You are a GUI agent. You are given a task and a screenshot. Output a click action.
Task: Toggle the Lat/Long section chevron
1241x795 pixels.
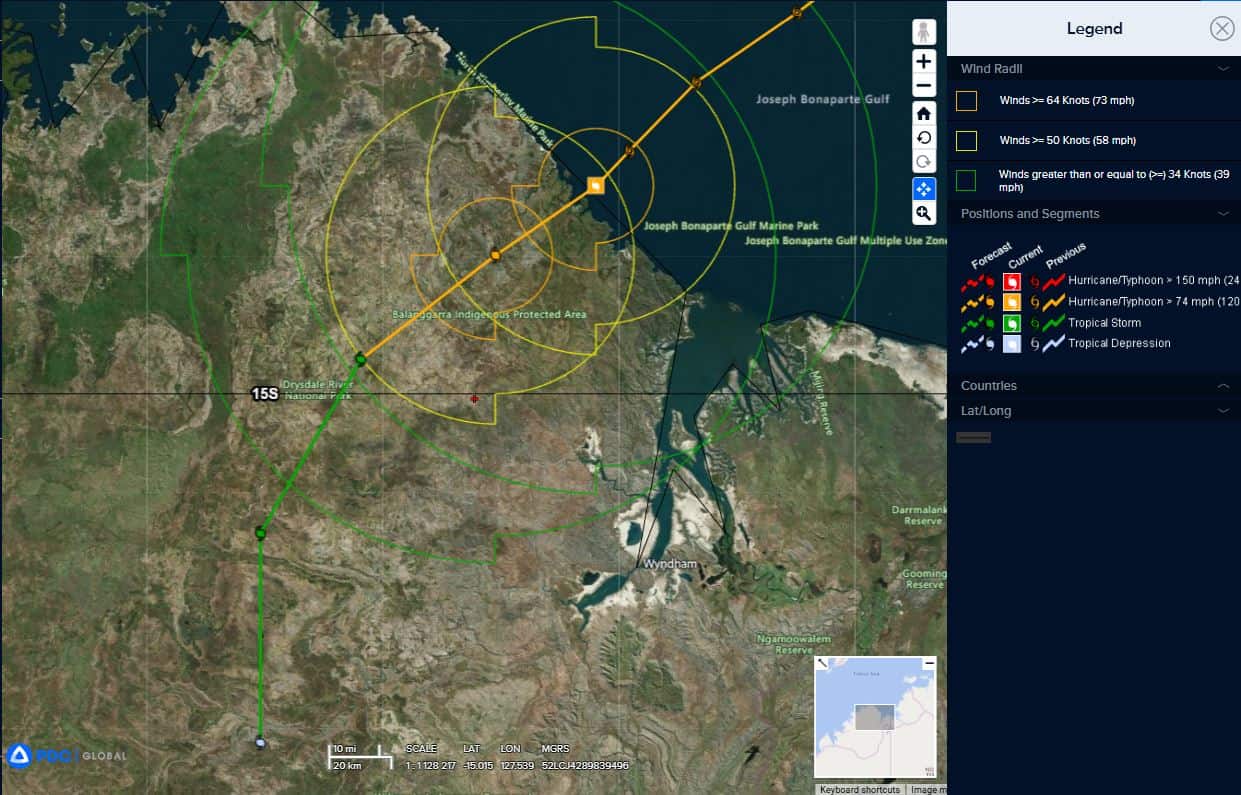click(1223, 411)
